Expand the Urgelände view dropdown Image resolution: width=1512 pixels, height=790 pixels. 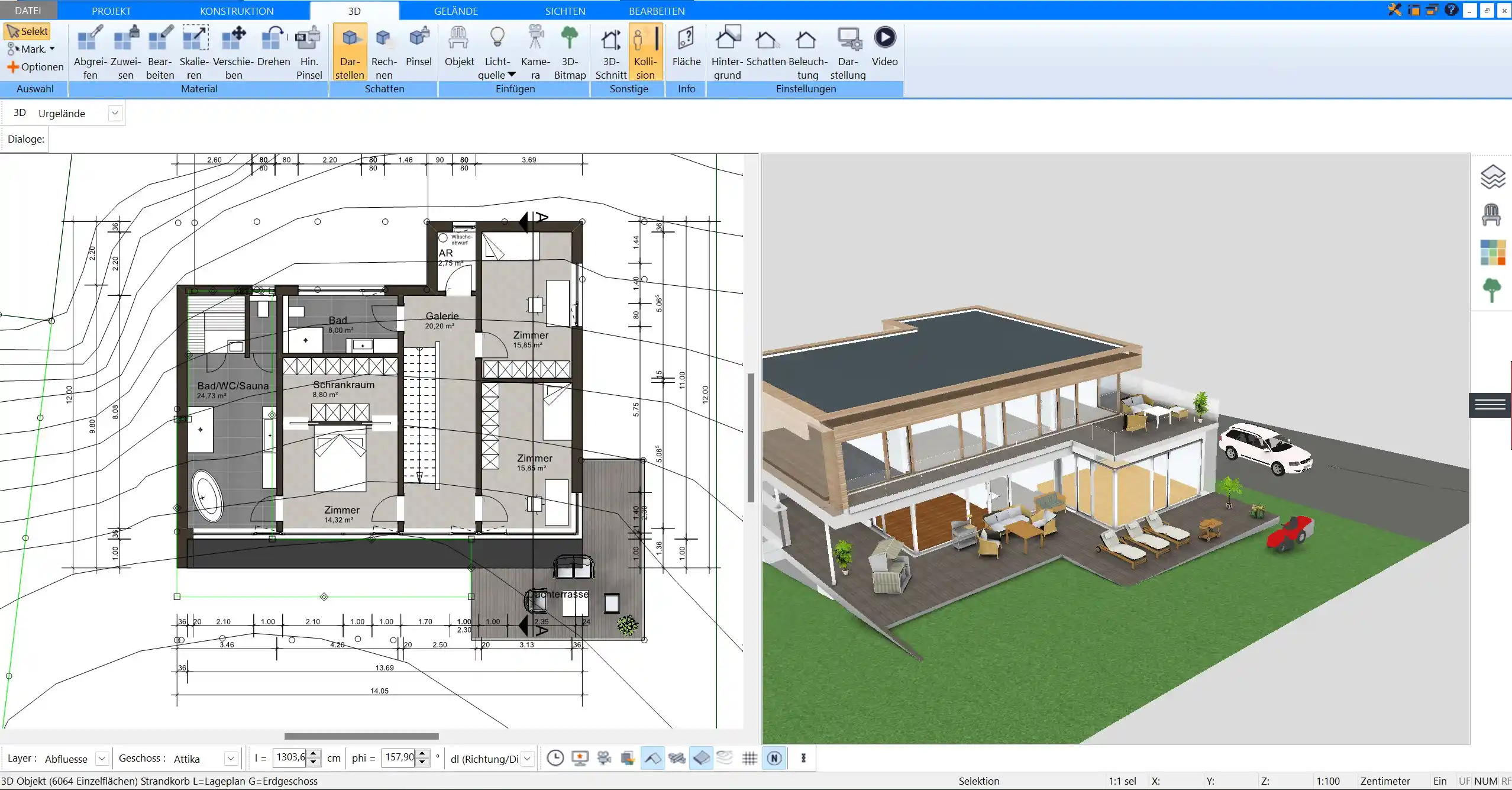pos(115,113)
